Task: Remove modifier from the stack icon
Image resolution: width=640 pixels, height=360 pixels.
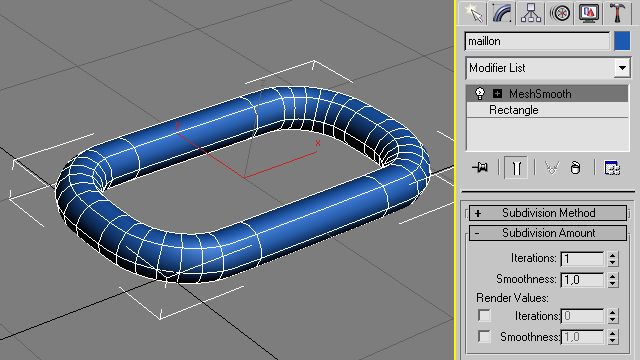Action: coord(575,167)
